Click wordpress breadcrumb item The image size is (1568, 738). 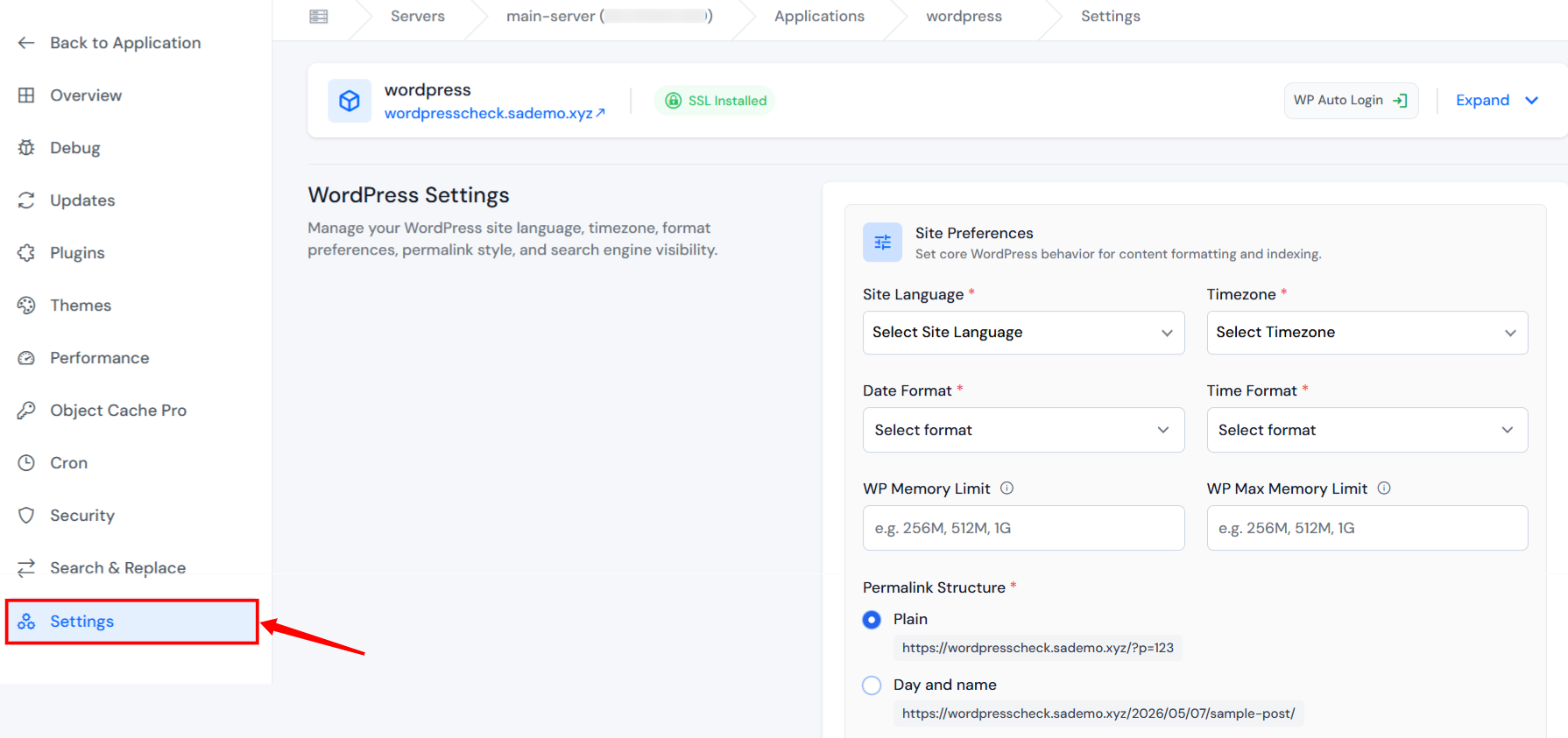point(964,17)
